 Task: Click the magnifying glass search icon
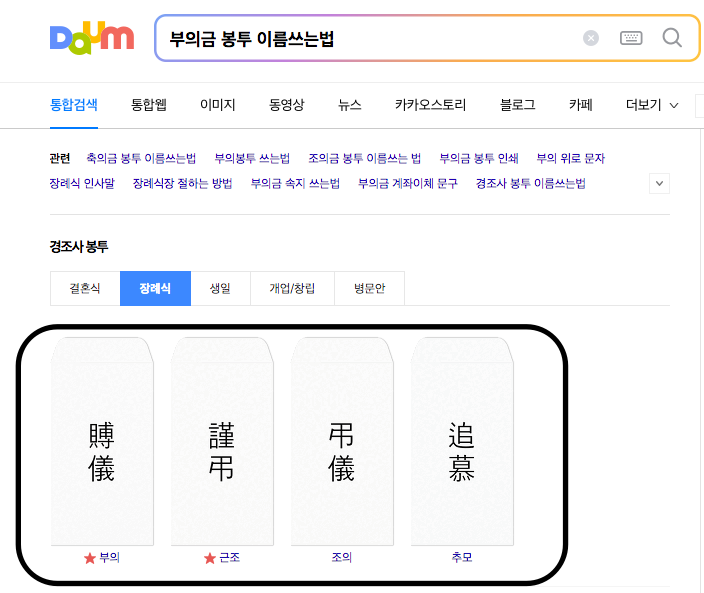pos(672,38)
